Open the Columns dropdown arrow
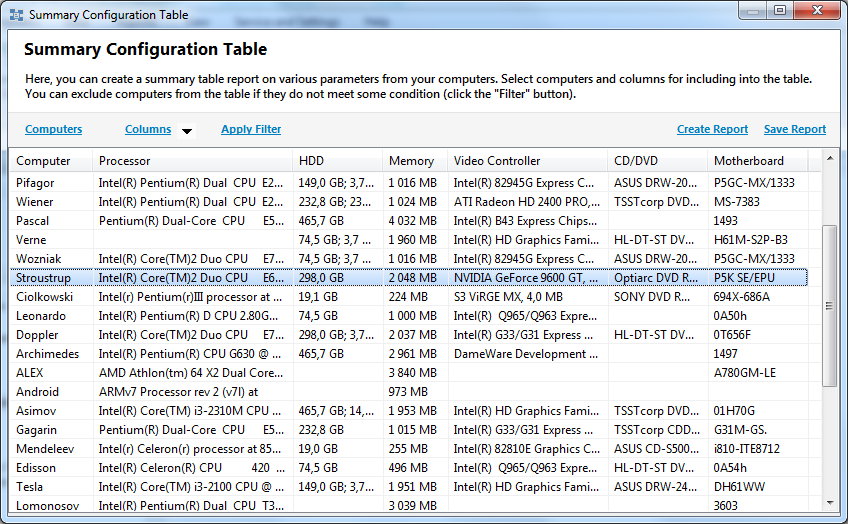This screenshot has width=848, height=524. 186,130
